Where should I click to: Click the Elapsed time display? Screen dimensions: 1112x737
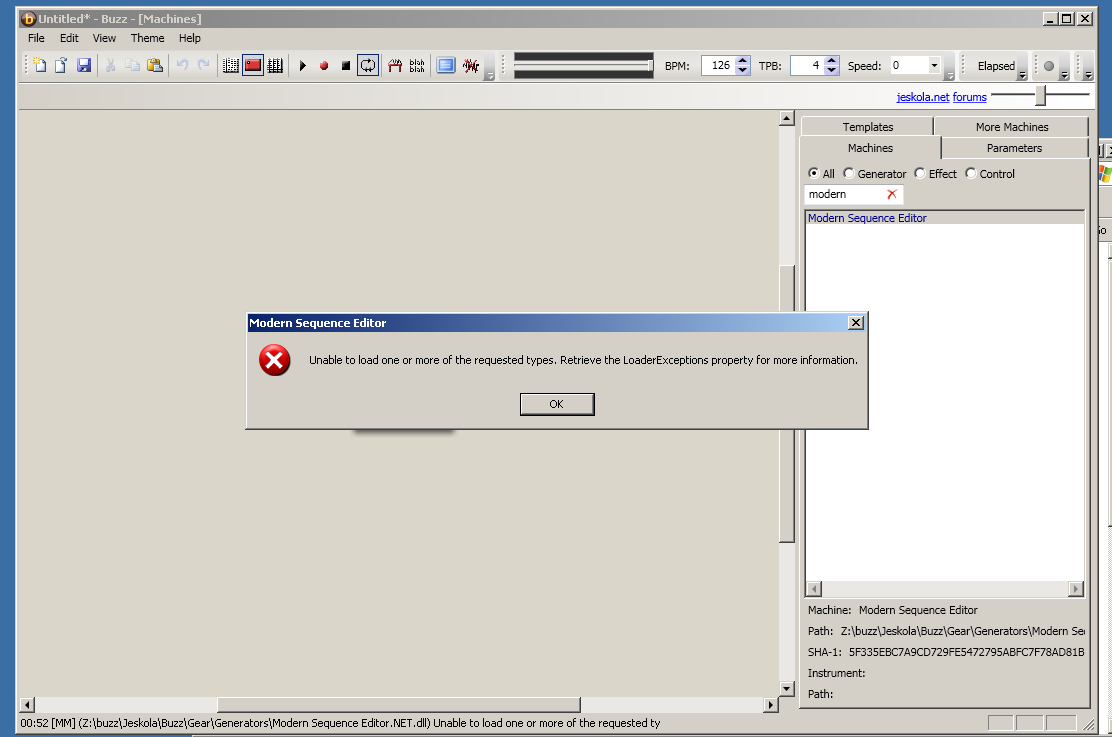coord(996,66)
